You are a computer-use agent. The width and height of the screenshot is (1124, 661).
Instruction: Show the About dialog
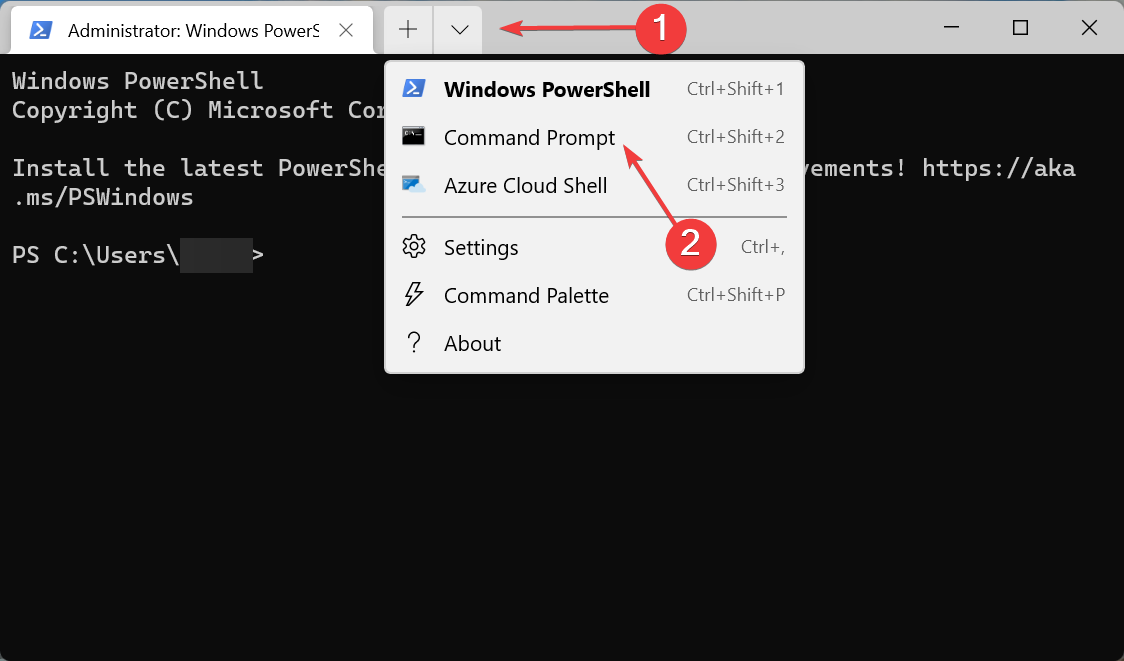click(472, 343)
